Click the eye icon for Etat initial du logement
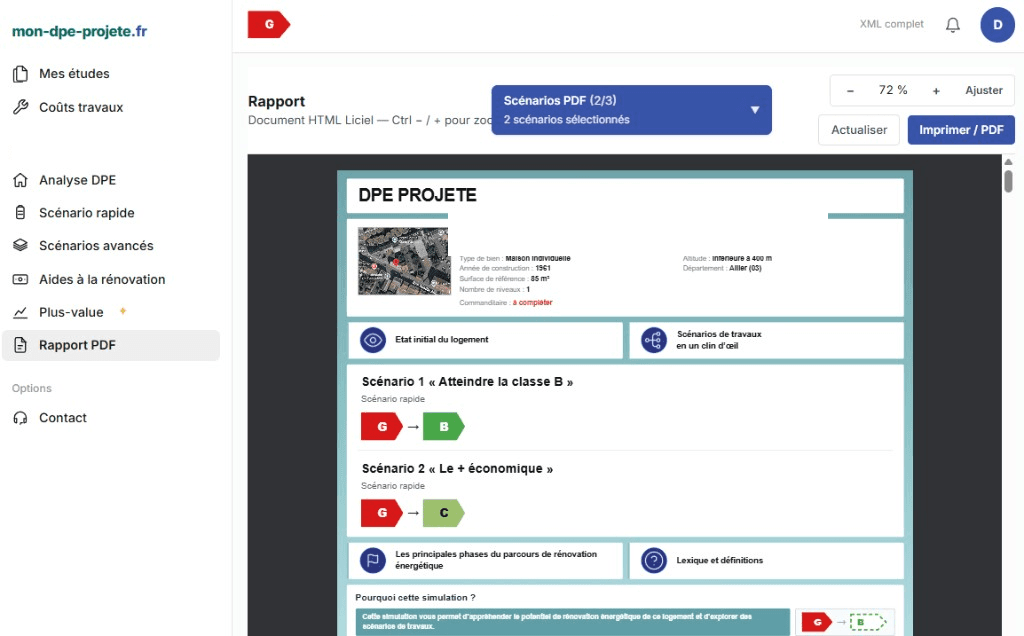The image size is (1024, 636). pyautogui.click(x=373, y=340)
